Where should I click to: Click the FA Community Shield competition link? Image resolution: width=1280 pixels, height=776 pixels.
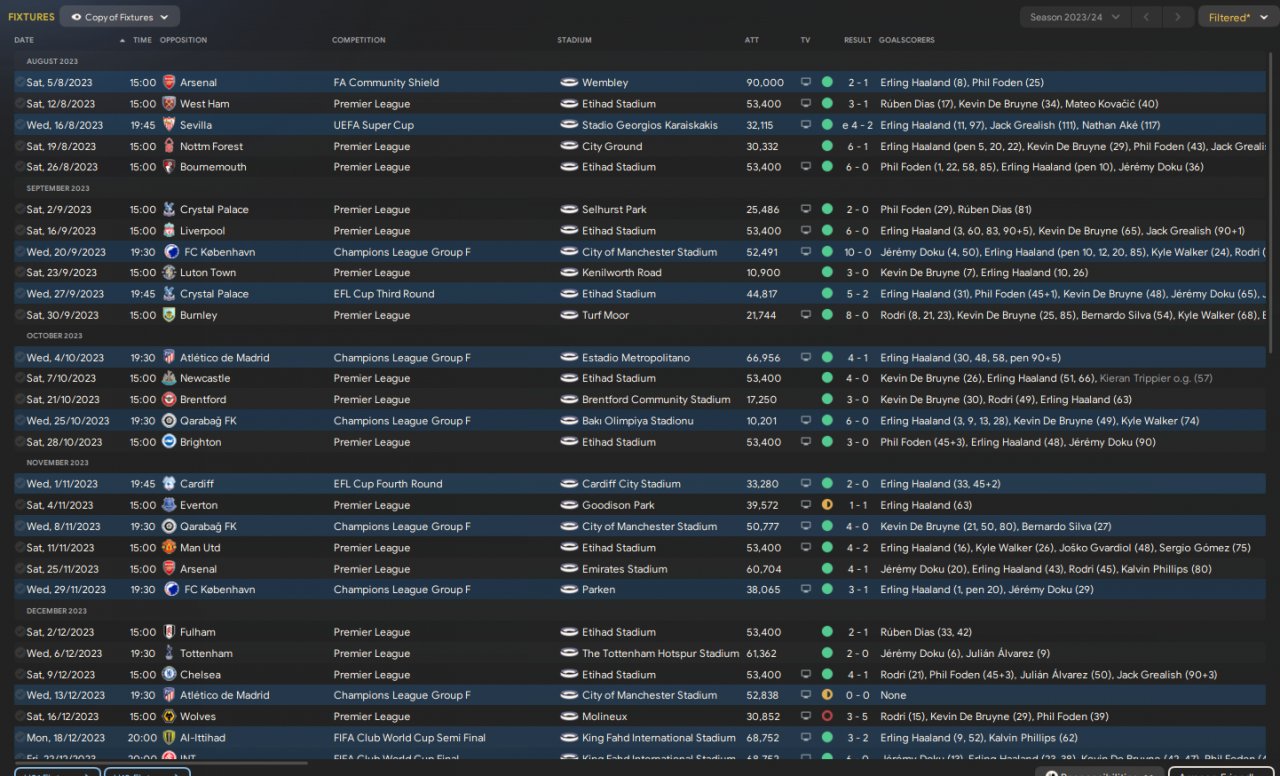[x=386, y=83]
